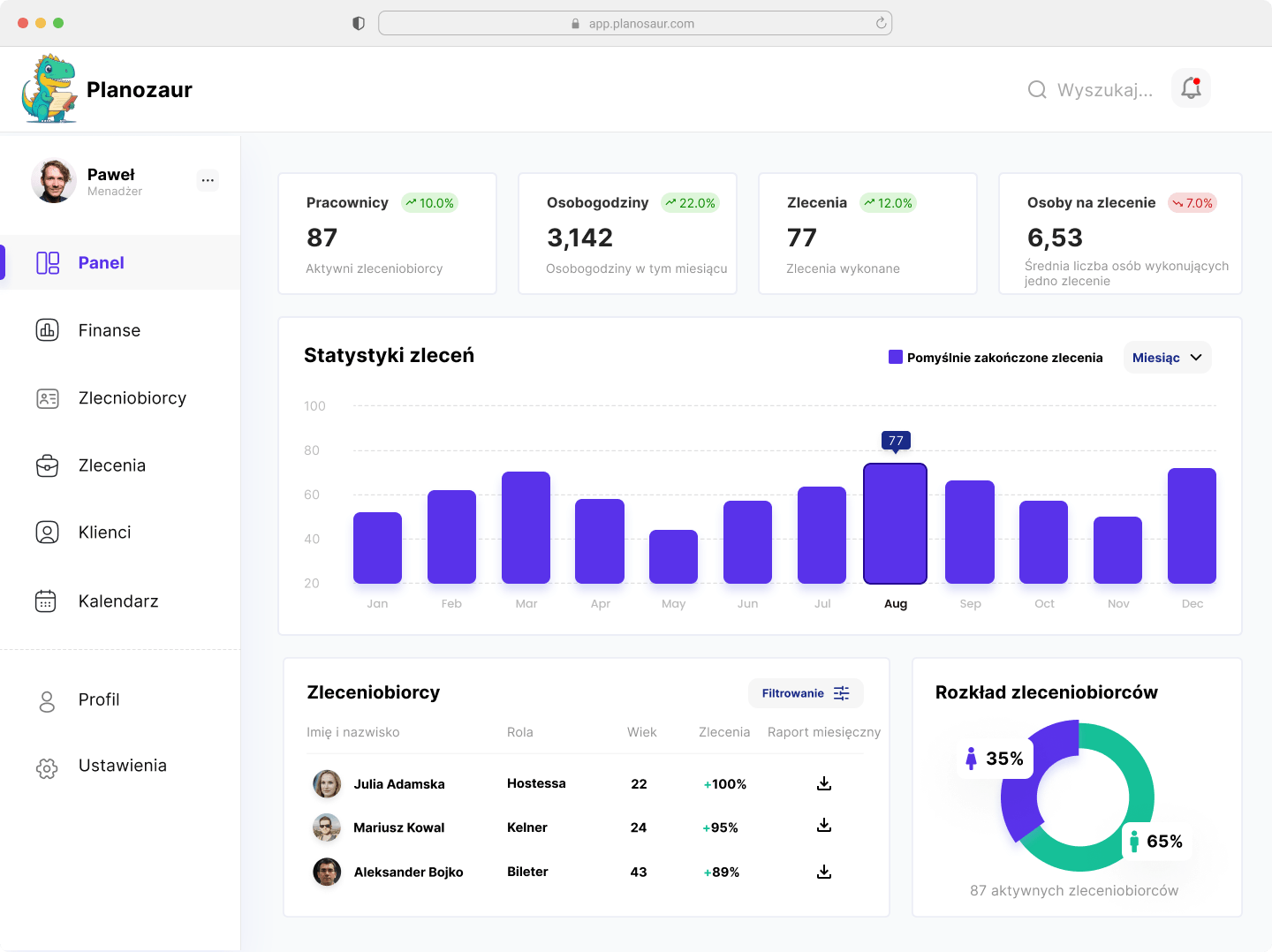Screen dimensions: 1272x952
Task: Click the Kelner role cell
Action: pos(527,827)
